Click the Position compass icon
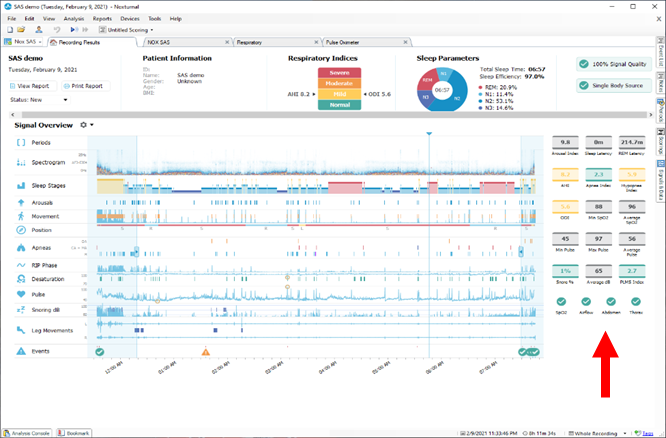 [x=22, y=232]
